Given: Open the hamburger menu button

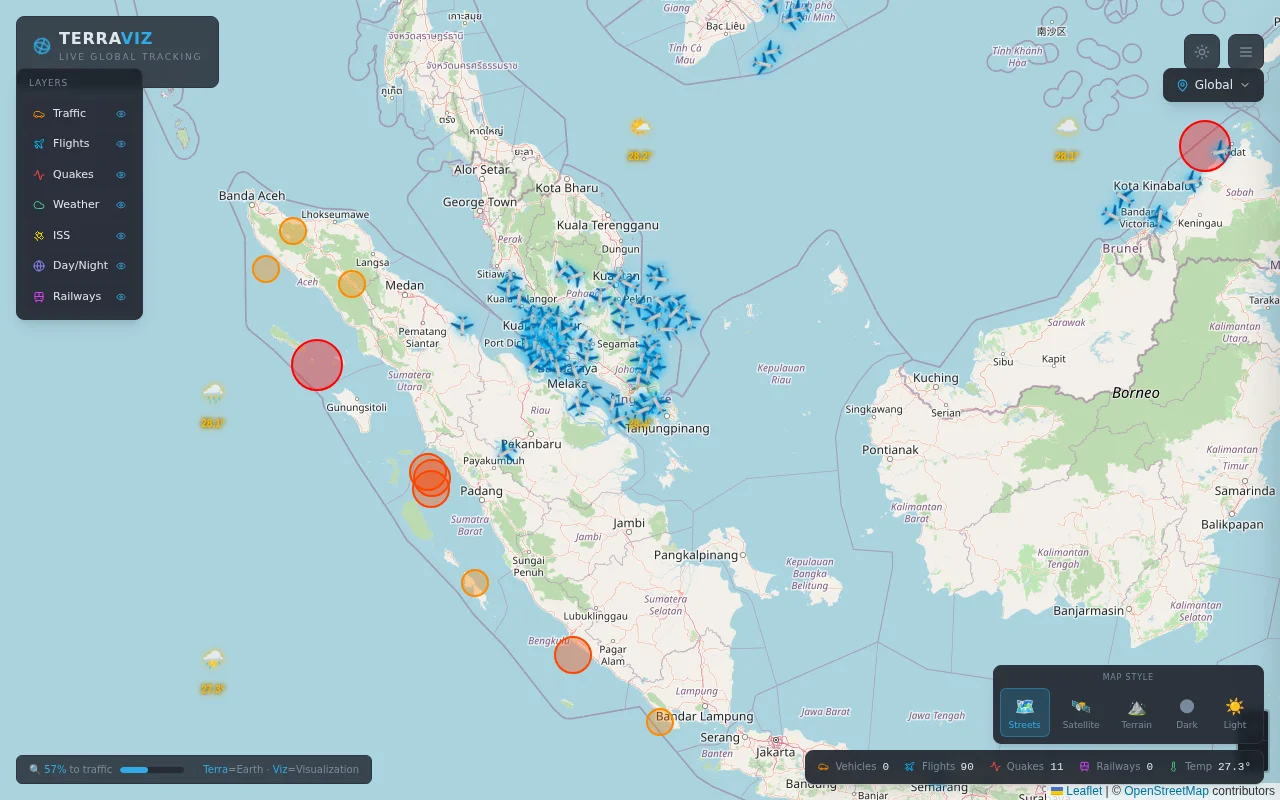Looking at the screenshot, I should pyautogui.click(x=1246, y=52).
